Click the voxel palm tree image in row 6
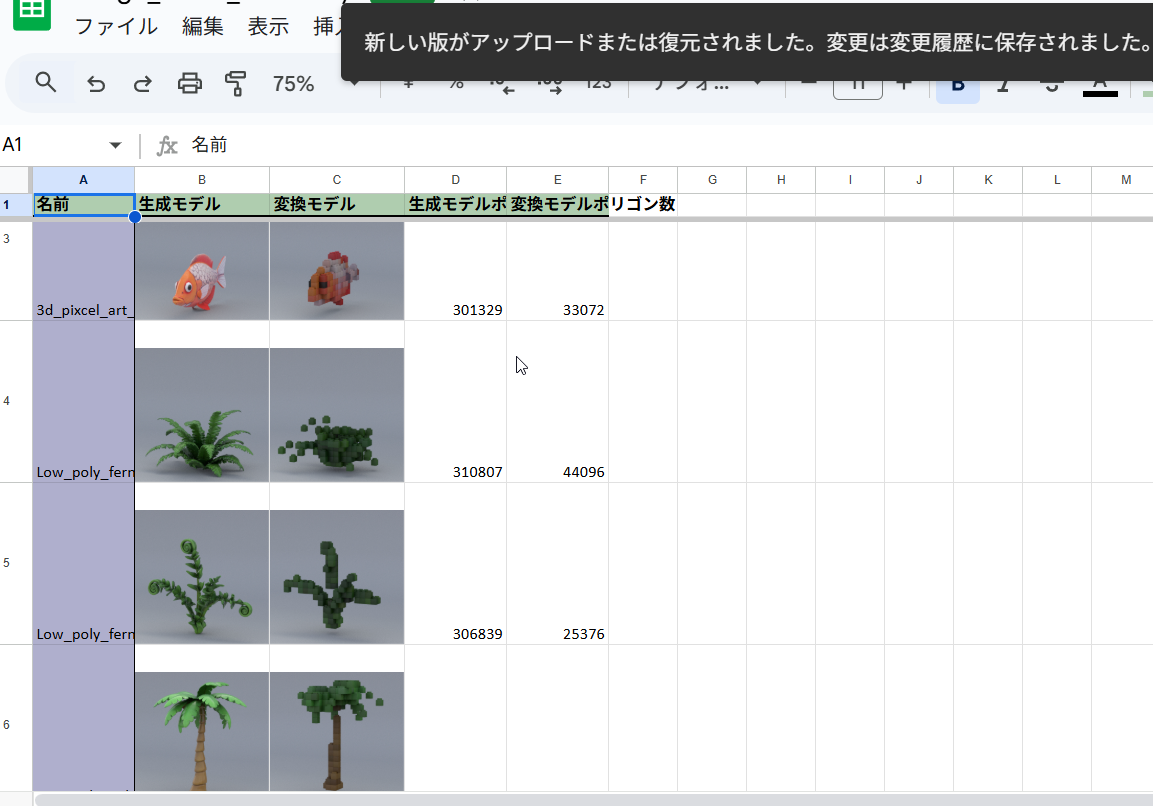Image resolution: width=1153 pixels, height=806 pixels. [x=337, y=732]
